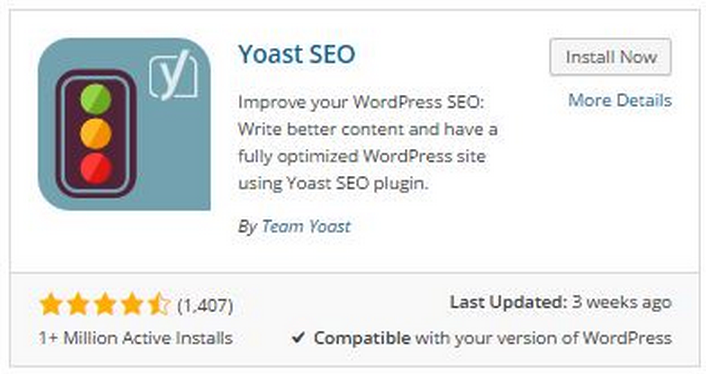
Task: Click the green traffic light circle
Action: (x=96, y=99)
